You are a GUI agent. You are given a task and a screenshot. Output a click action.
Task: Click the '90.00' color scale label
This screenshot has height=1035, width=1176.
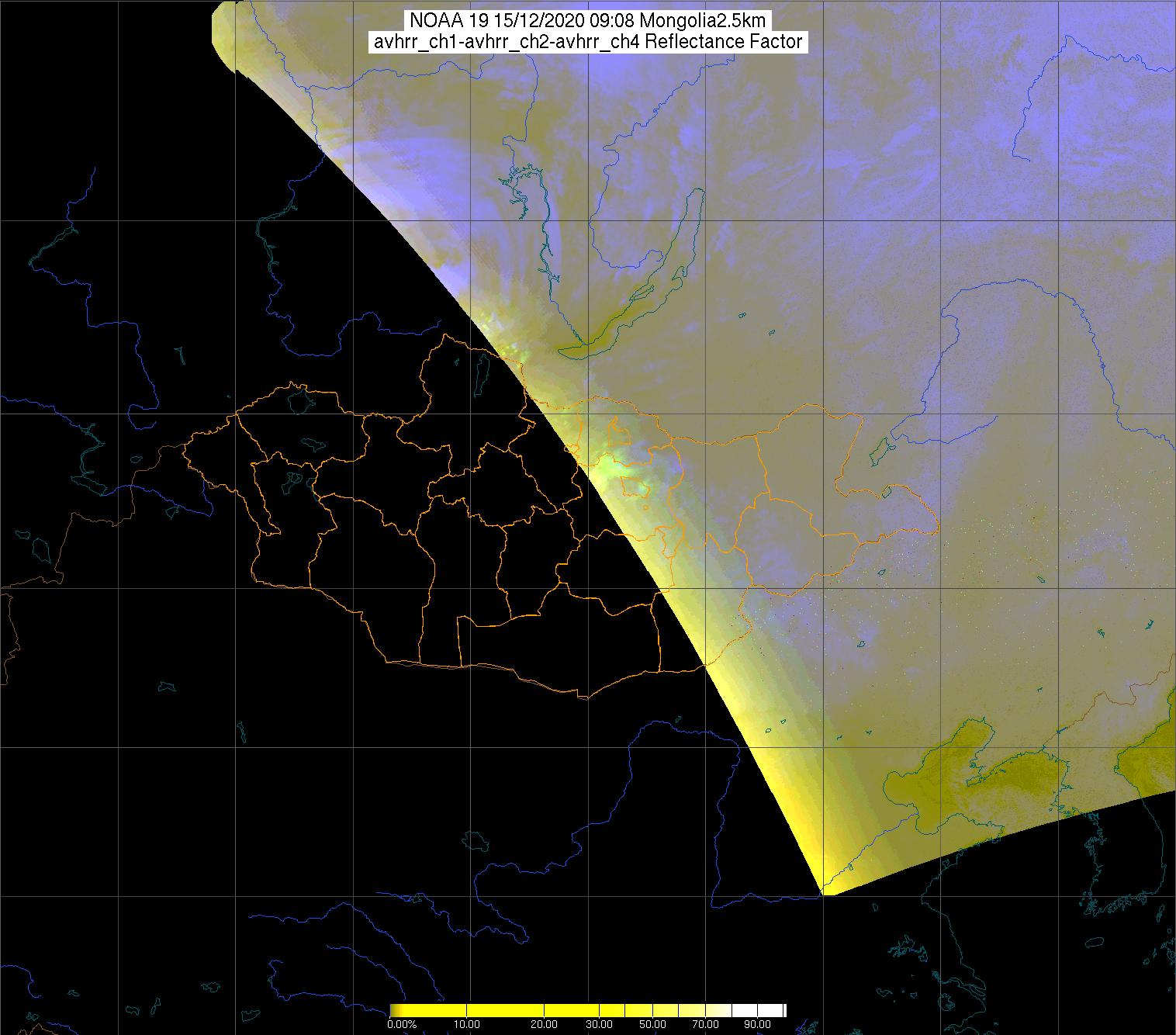pyautogui.click(x=757, y=1024)
